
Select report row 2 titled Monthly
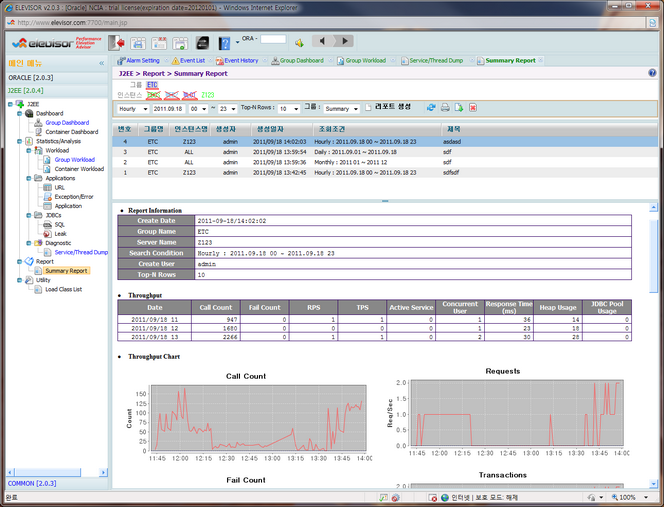[x=385, y=162]
